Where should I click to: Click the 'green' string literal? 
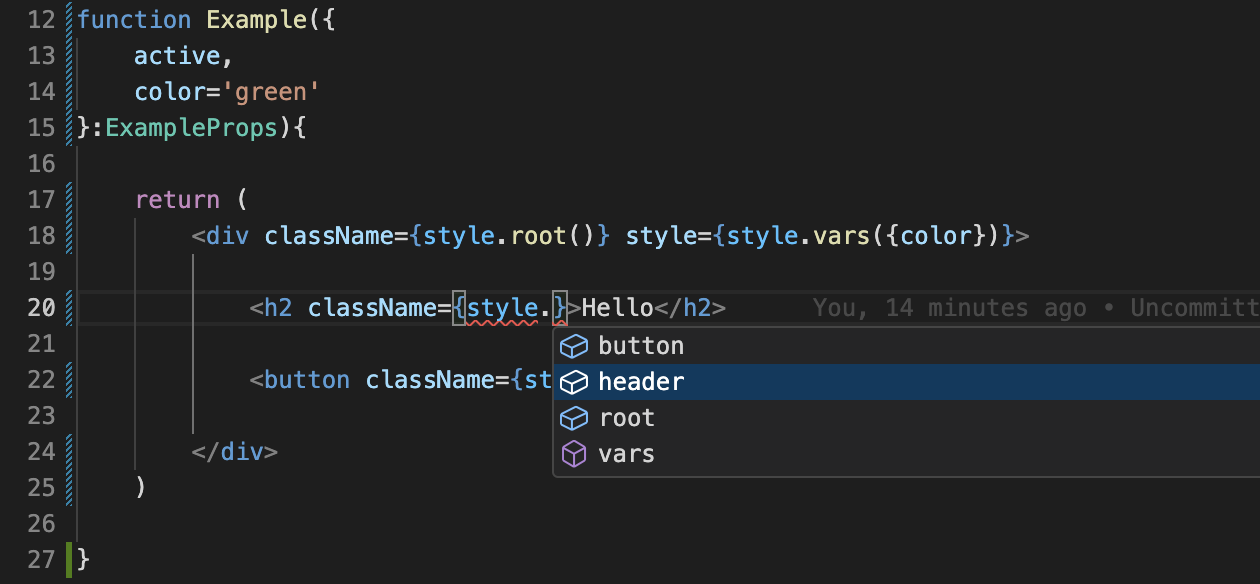(271, 92)
